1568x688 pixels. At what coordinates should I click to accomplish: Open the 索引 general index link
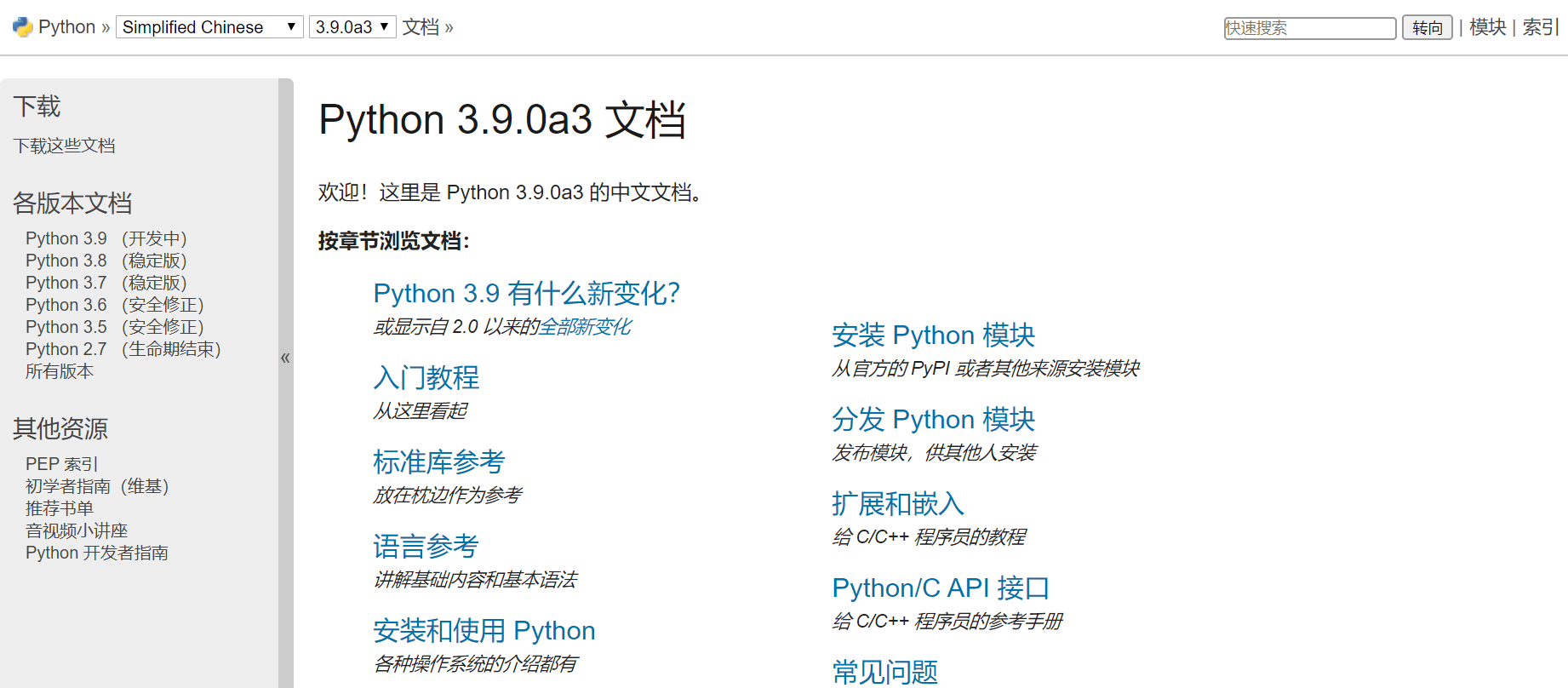(1541, 27)
